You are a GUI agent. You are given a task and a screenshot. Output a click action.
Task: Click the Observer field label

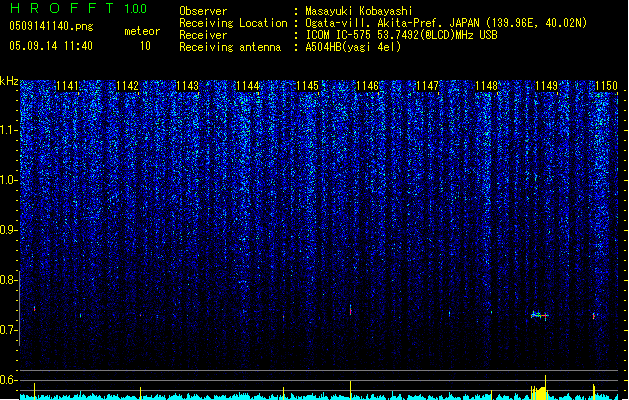[203, 11]
